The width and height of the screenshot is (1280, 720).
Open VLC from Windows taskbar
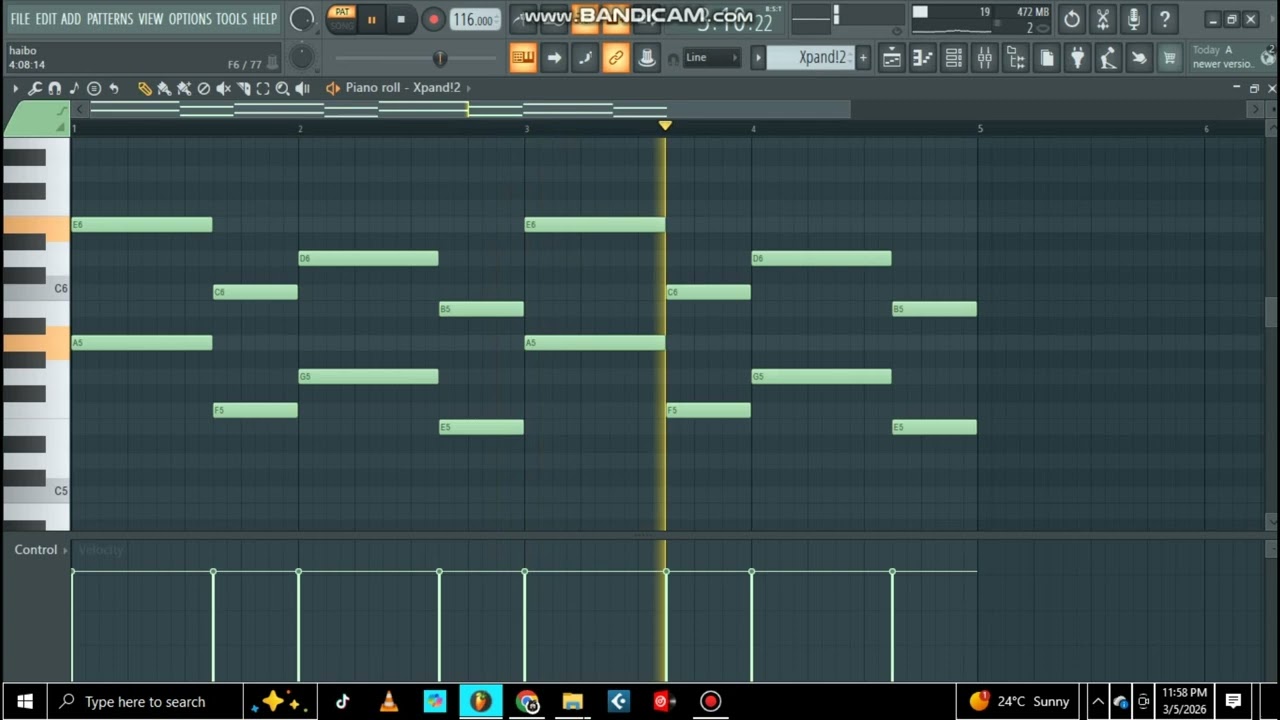coord(388,702)
